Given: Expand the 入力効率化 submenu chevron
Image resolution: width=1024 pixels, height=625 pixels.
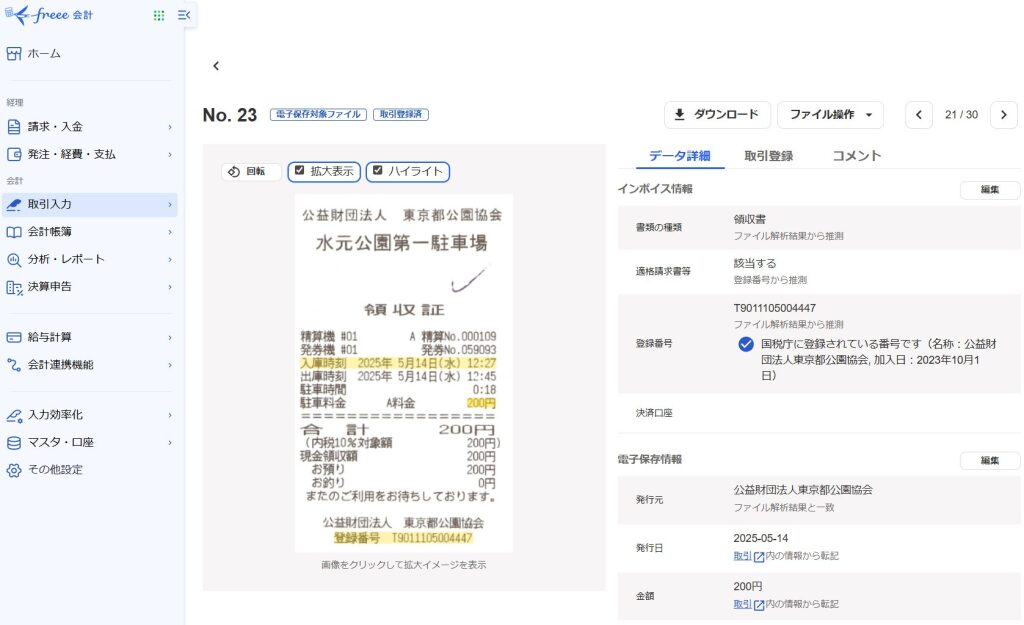Looking at the screenshot, I should click(170, 415).
